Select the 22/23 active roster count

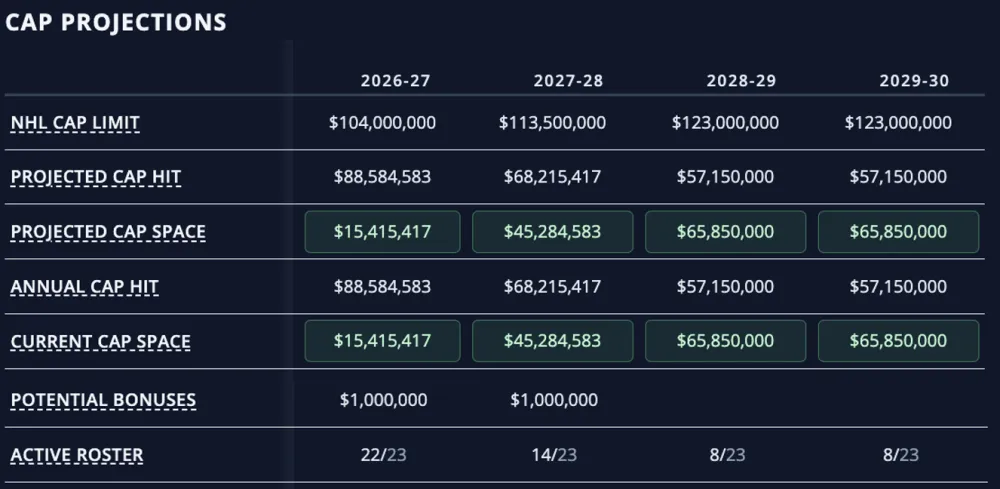tap(383, 455)
